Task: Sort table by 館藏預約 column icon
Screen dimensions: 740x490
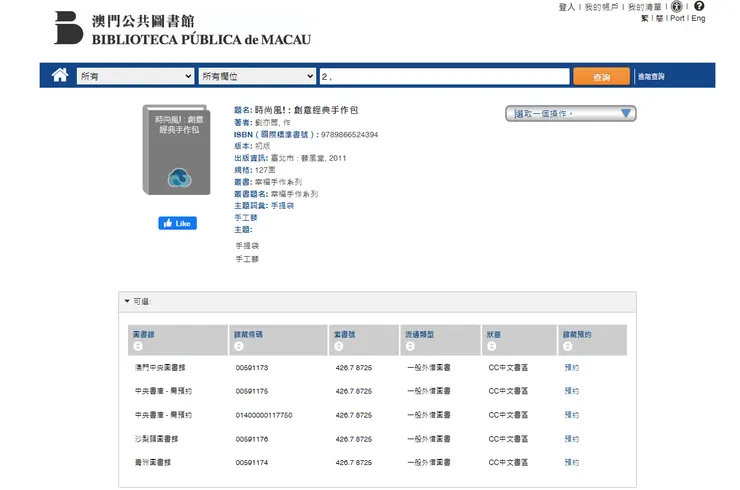Action: point(567,346)
